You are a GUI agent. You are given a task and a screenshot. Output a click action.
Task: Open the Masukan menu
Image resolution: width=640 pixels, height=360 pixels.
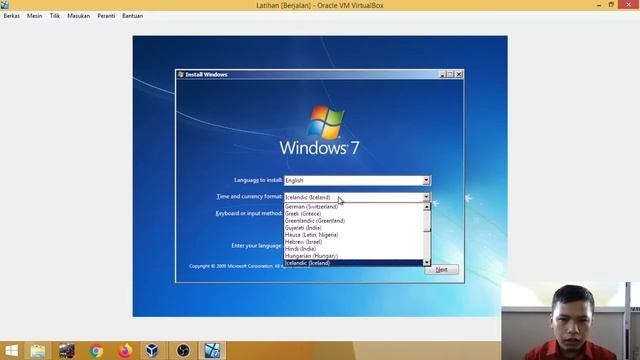click(78, 16)
